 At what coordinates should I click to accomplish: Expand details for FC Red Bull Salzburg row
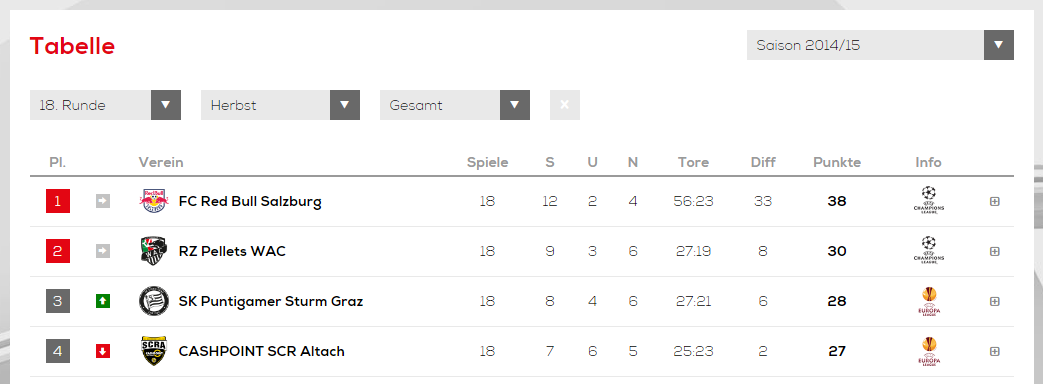coord(994,201)
